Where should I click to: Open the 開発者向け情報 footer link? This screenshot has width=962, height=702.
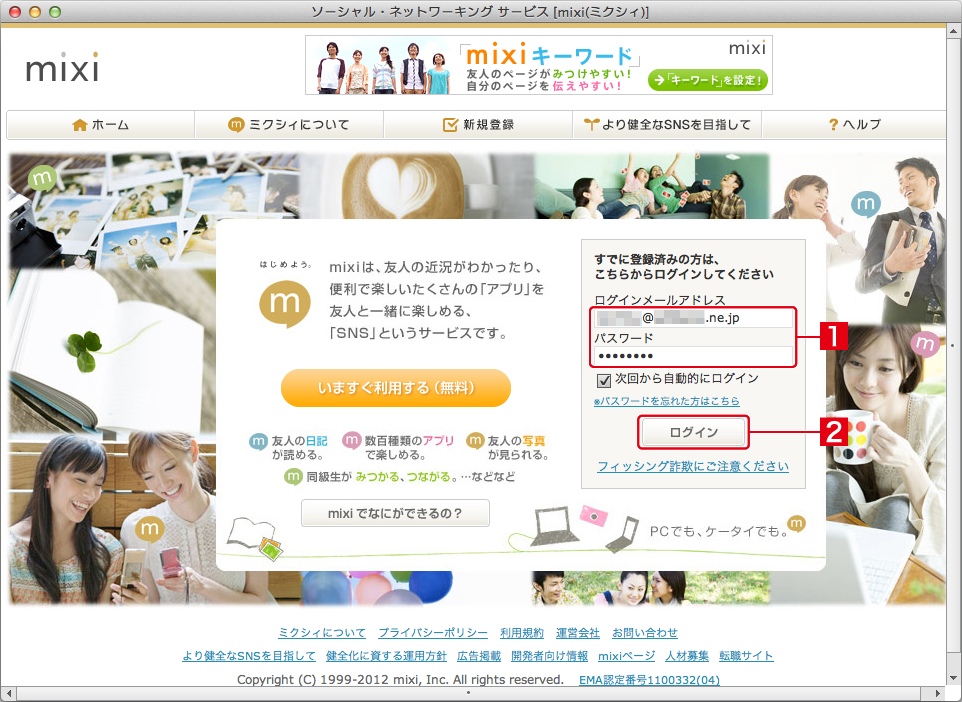(x=550, y=656)
